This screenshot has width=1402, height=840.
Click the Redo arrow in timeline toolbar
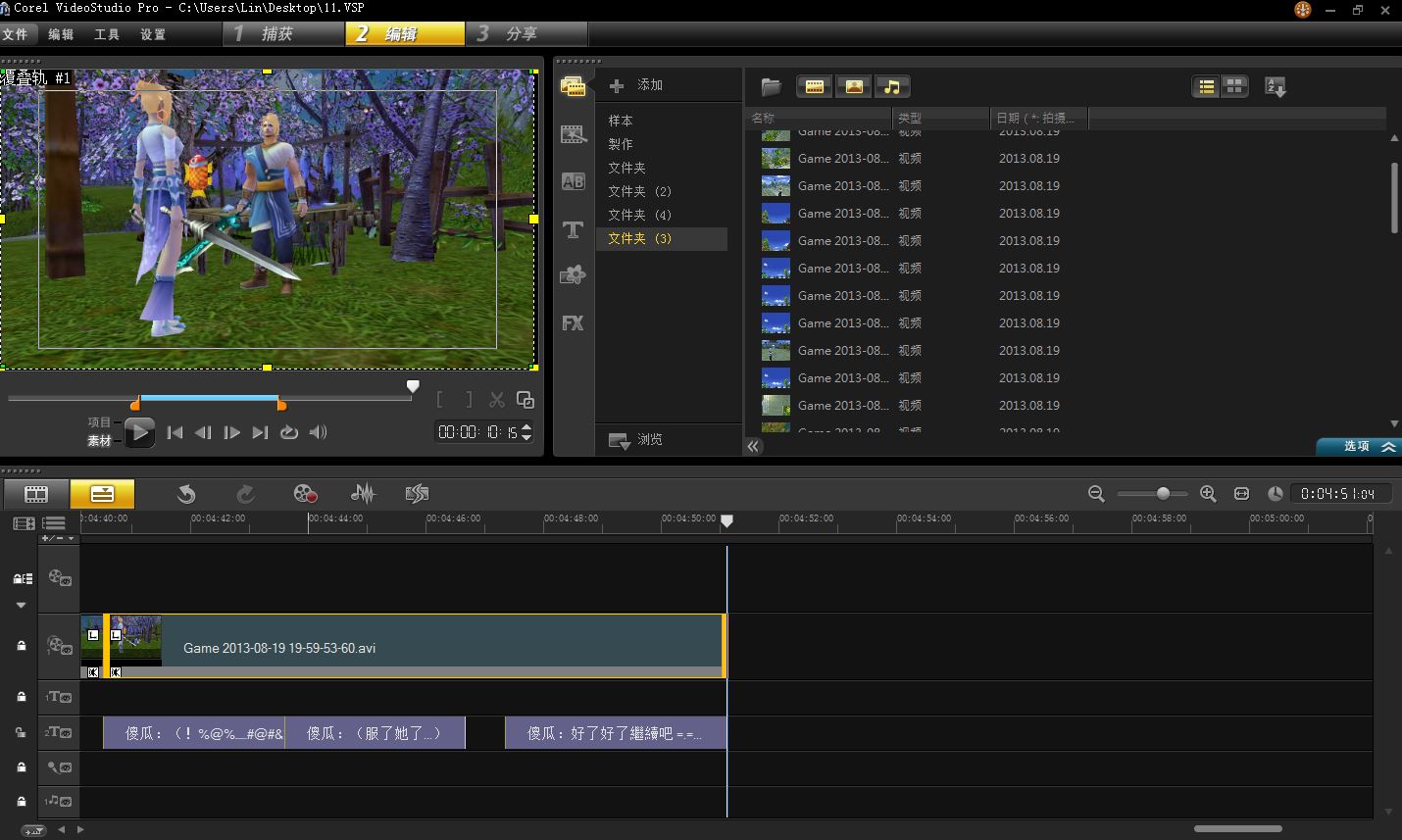(x=245, y=494)
